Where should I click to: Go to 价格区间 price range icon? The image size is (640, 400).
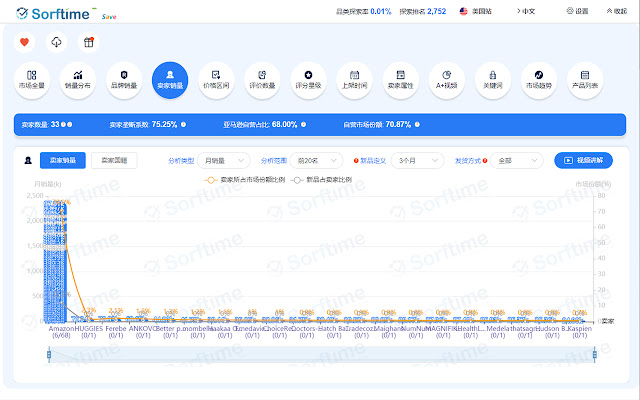[x=214, y=79]
